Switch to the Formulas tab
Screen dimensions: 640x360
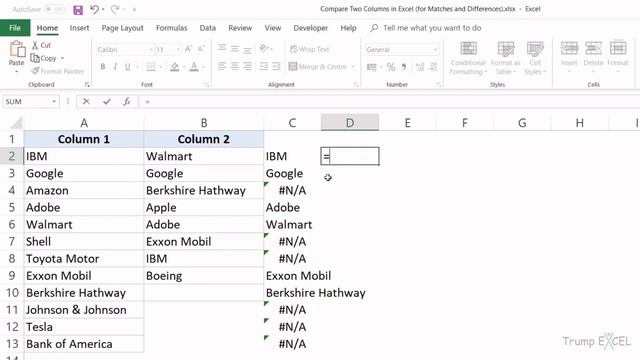[x=171, y=28]
